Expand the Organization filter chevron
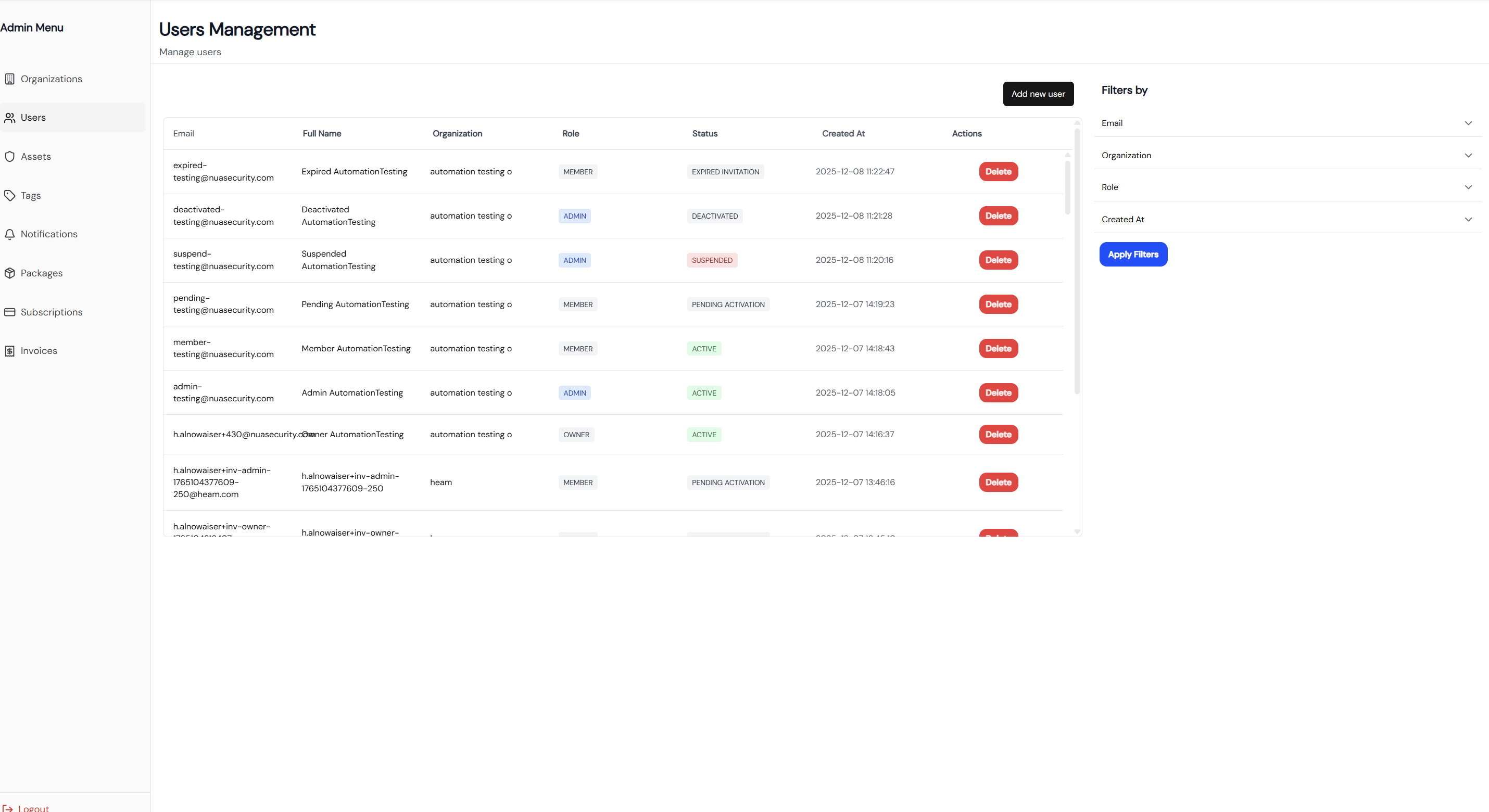Image resolution: width=1489 pixels, height=812 pixels. point(1468,156)
